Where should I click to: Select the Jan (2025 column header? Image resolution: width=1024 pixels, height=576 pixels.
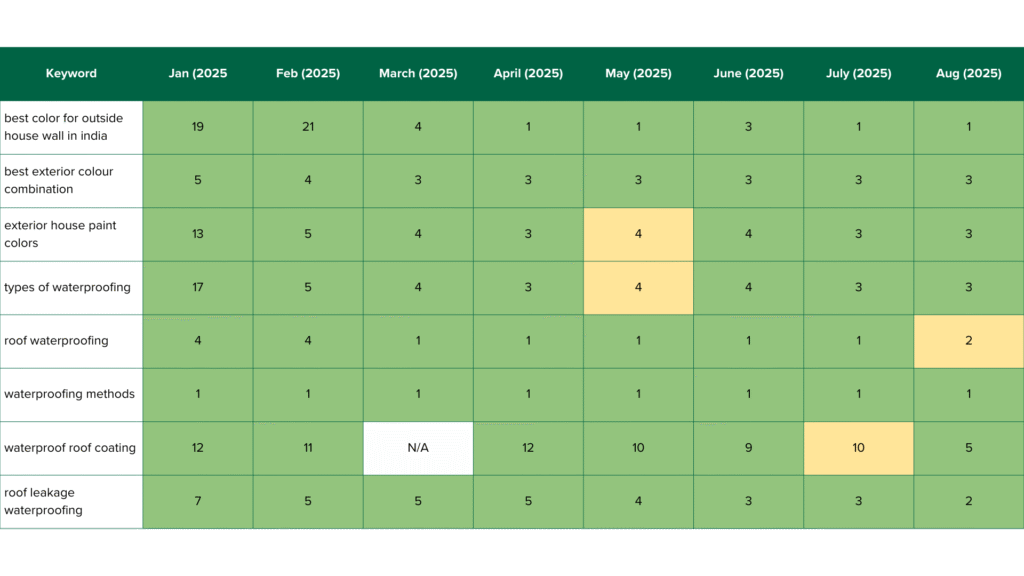197,74
